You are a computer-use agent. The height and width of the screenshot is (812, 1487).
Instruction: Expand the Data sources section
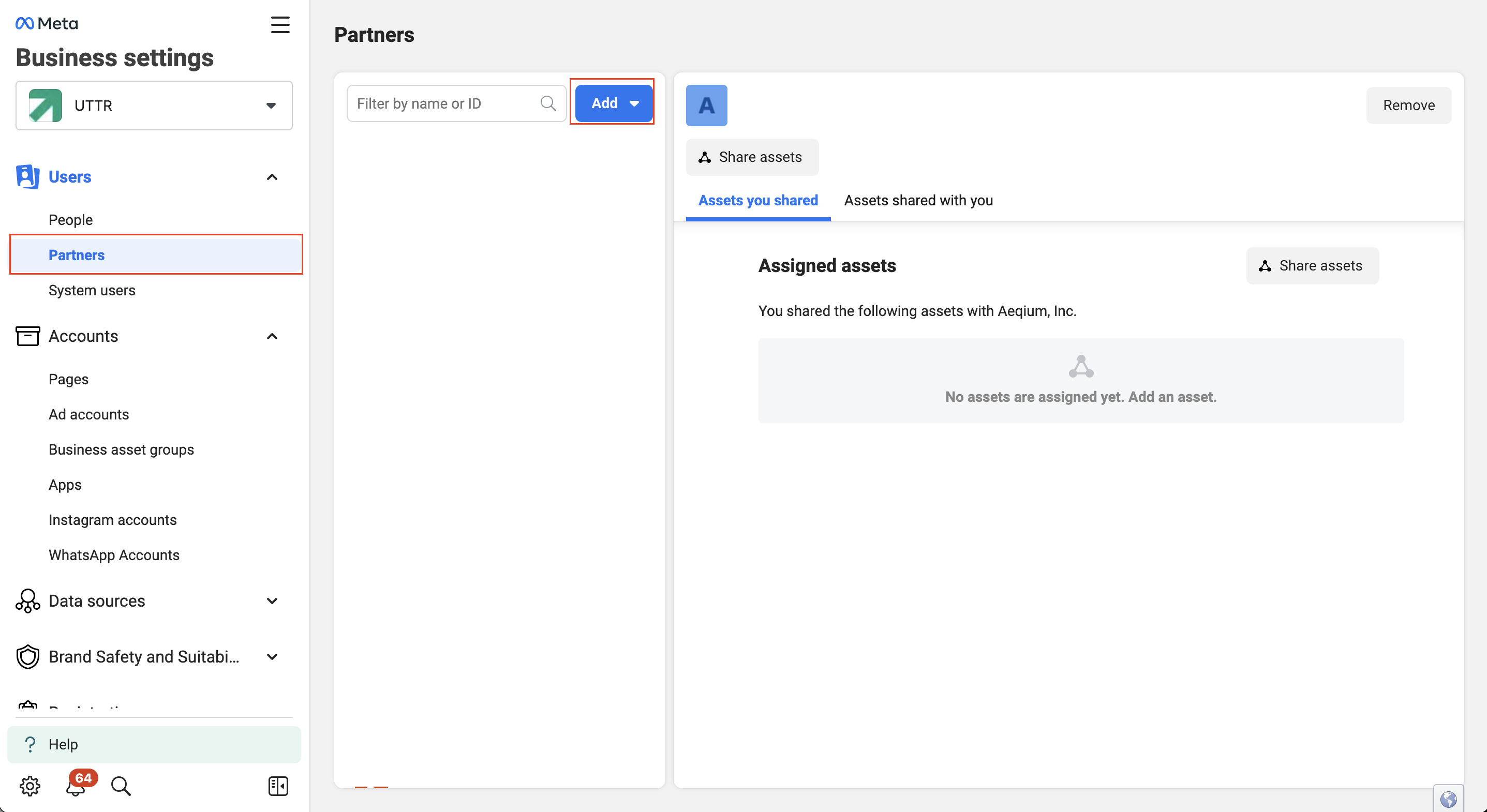(x=272, y=601)
